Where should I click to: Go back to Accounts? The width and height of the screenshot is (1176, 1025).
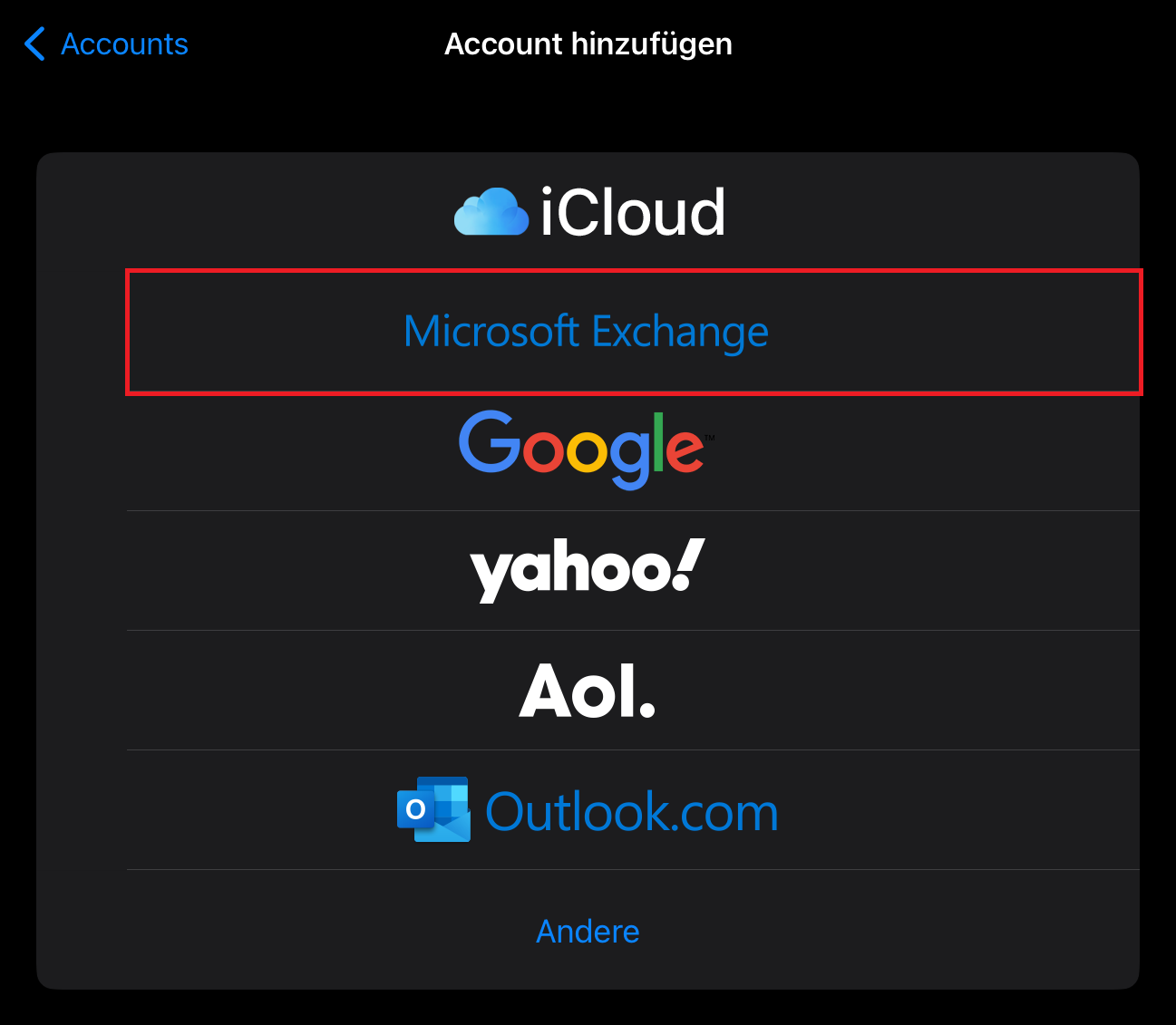tap(123, 44)
